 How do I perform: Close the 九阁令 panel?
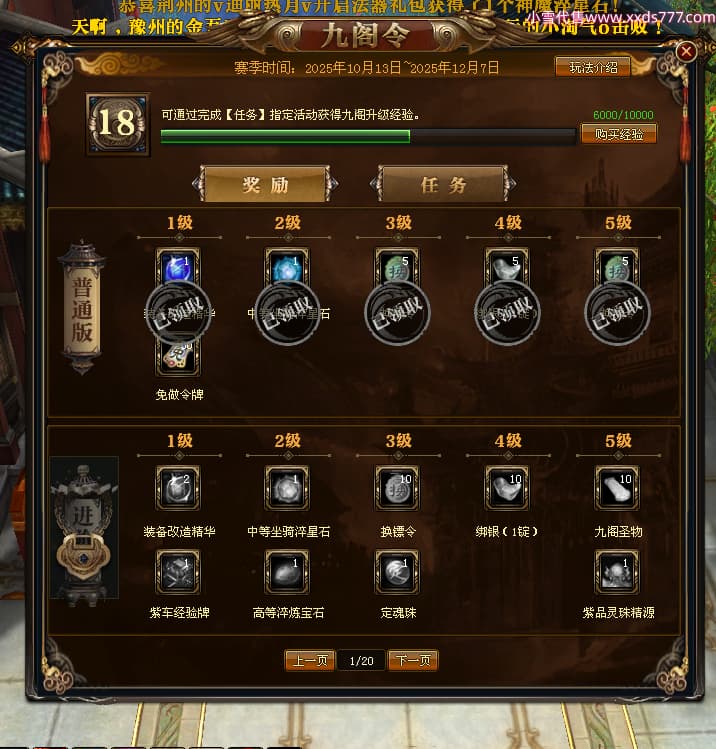[686, 51]
